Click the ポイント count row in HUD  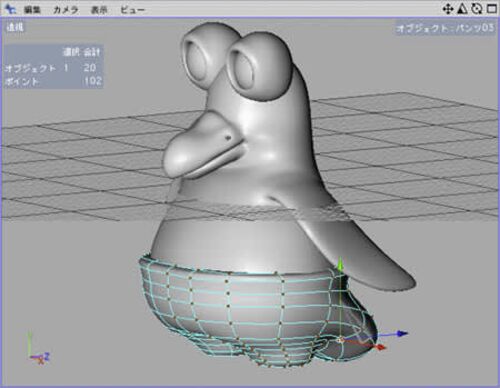click(x=53, y=81)
